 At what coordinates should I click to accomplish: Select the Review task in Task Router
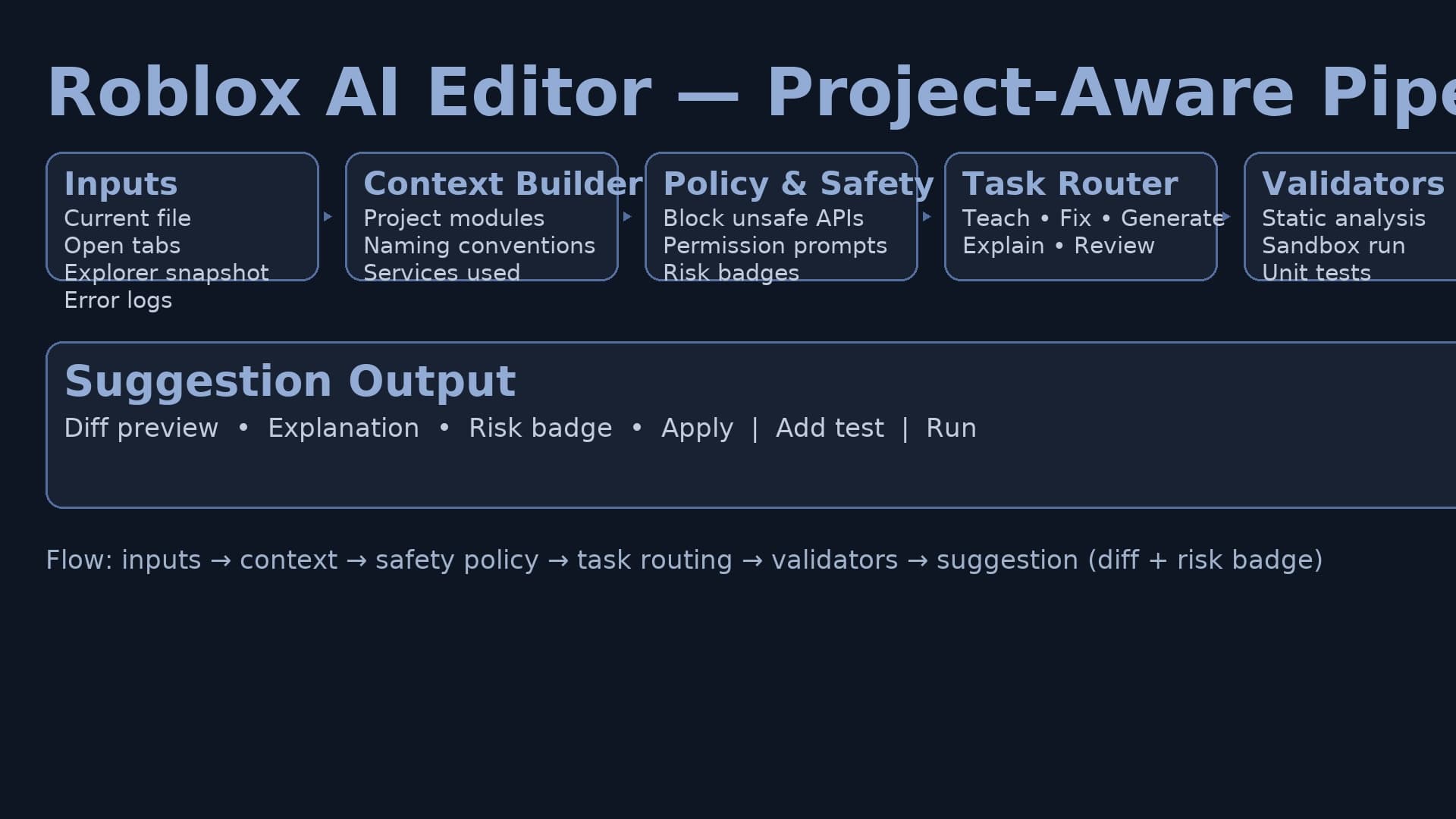click(1114, 246)
